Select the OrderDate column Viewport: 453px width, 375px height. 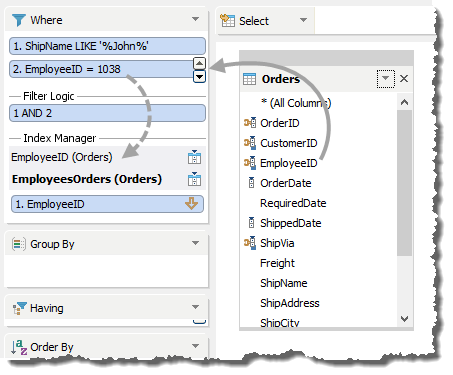[x=286, y=183]
